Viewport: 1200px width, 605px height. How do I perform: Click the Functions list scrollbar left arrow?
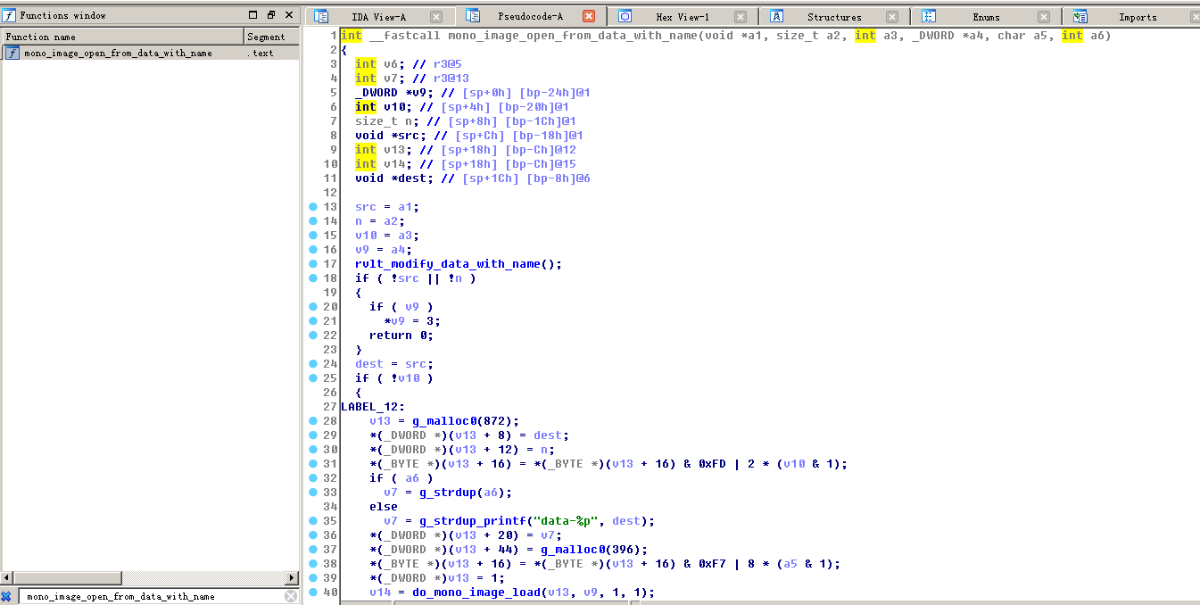coord(7,578)
